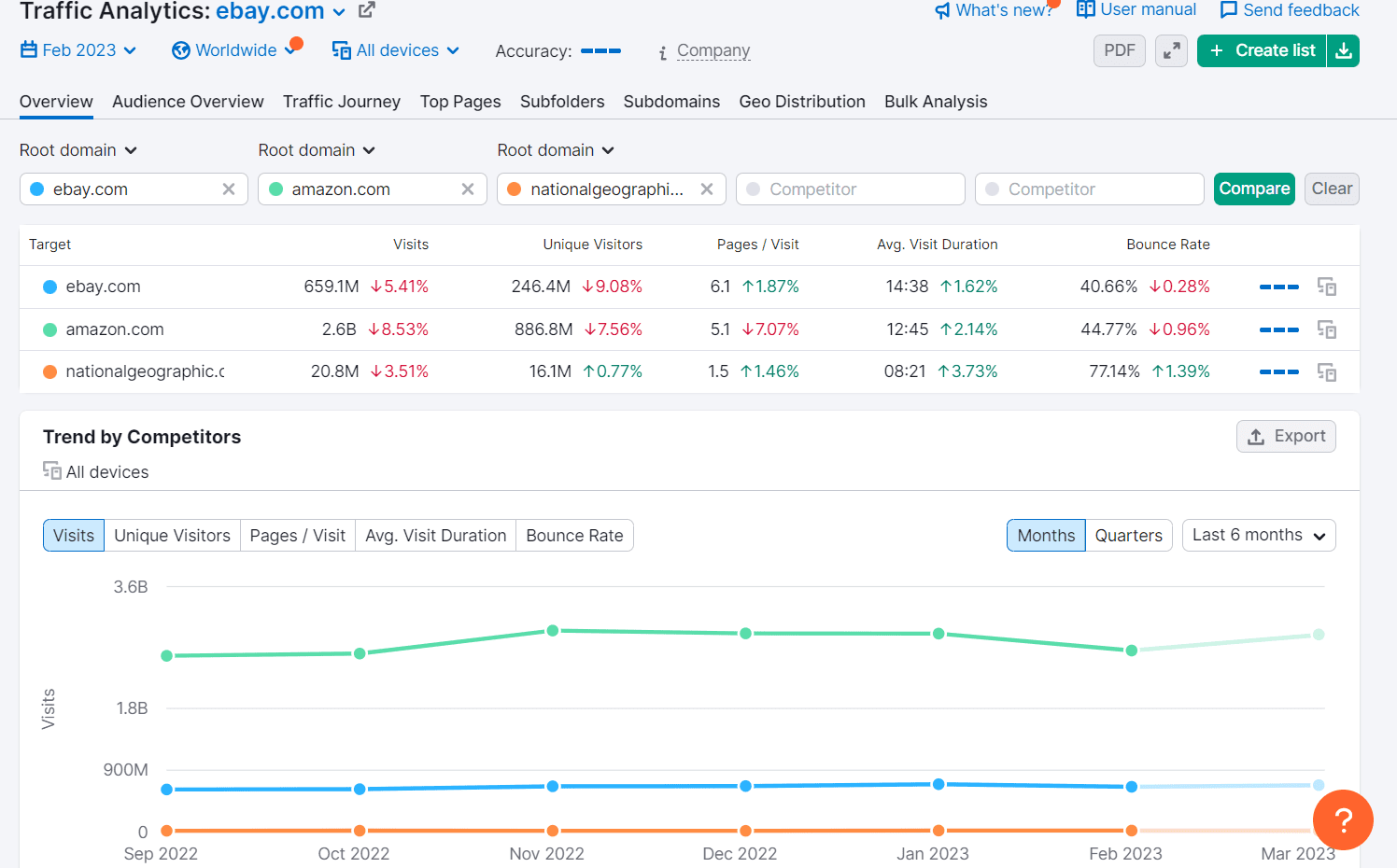Click device icon in nationalgeographic row
Screen dimensions: 1397x868
[1327, 372]
